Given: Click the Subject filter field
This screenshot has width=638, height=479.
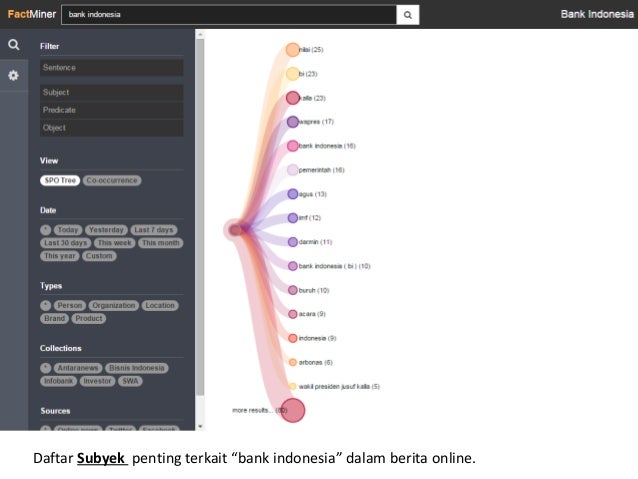Looking at the screenshot, I should click(x=111, y=92).
